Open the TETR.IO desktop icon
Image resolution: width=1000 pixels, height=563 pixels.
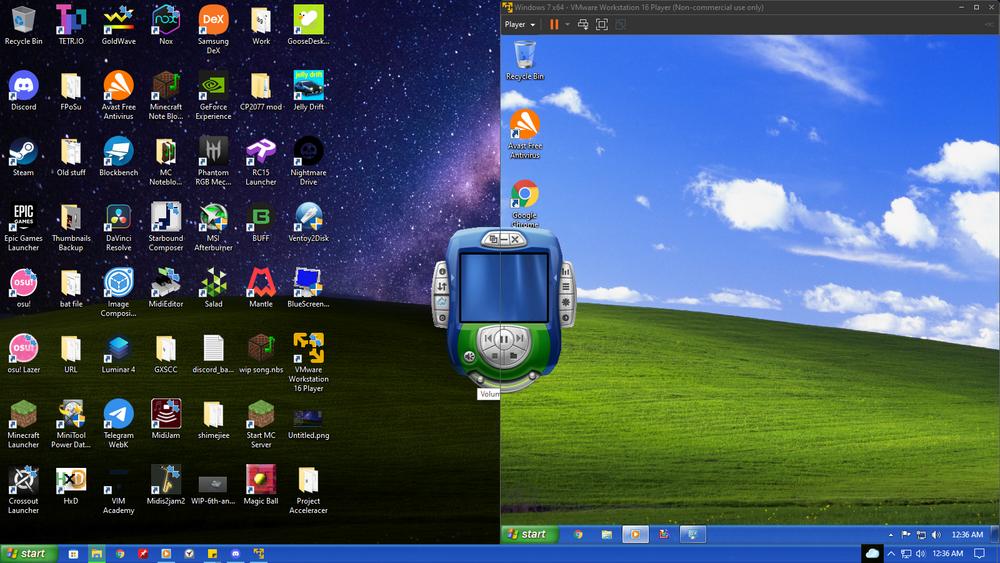[71, 26]
